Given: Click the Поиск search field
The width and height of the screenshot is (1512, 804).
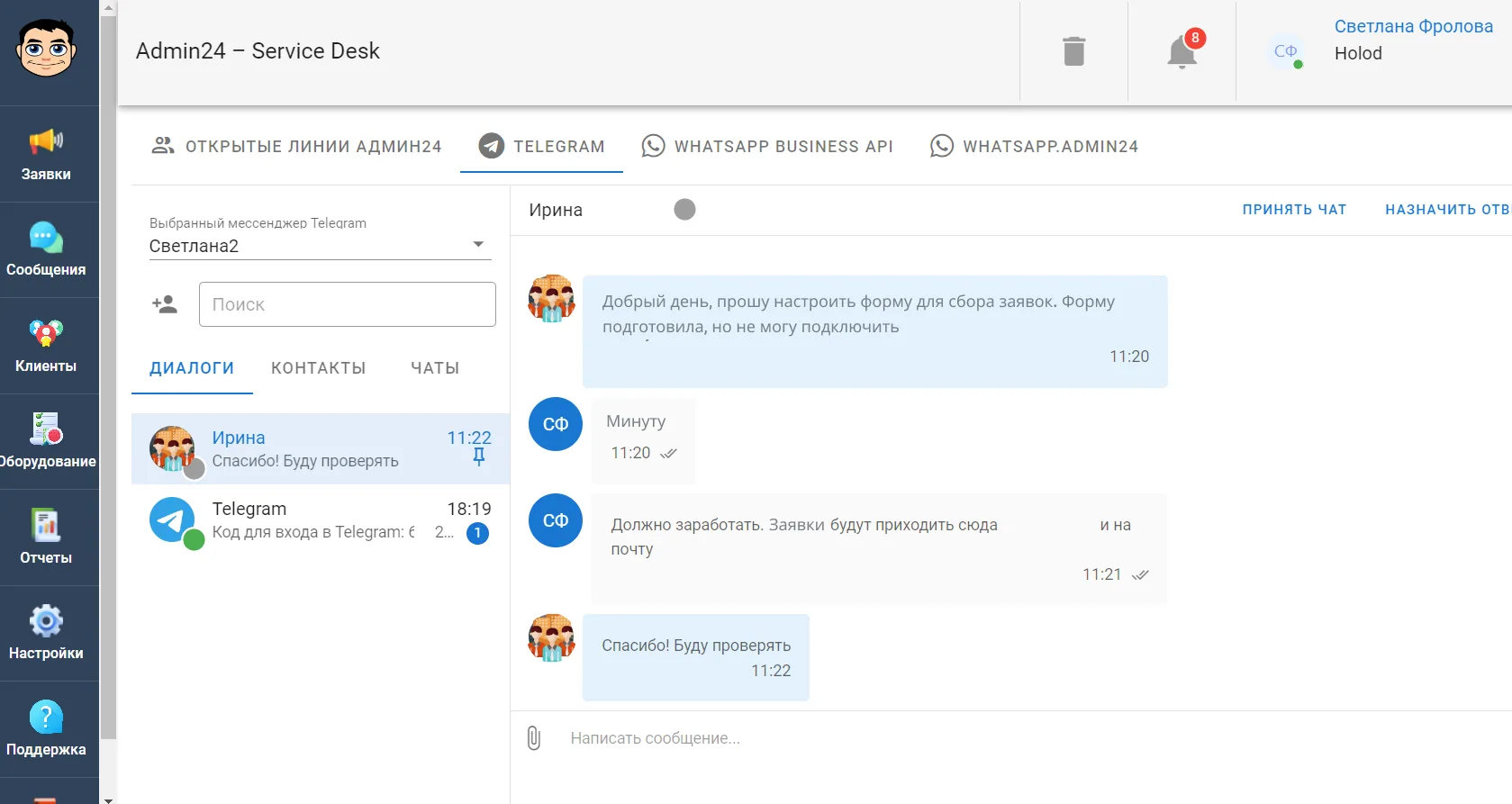Looking at the screenshot, I should click(348, 304).
